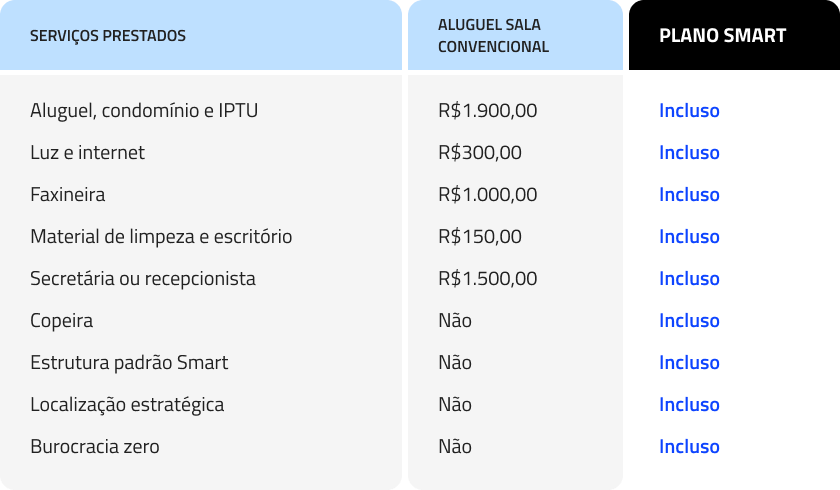
Task: Click the Material de limpeza e escritório label
Action: [x=161, y=237]
